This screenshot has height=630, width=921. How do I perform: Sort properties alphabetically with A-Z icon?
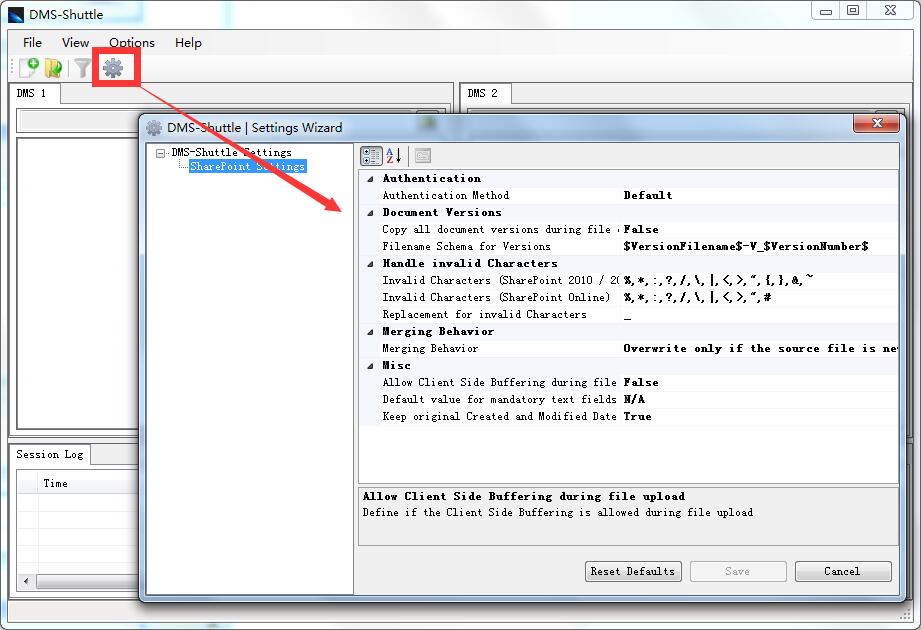(393, 156)
